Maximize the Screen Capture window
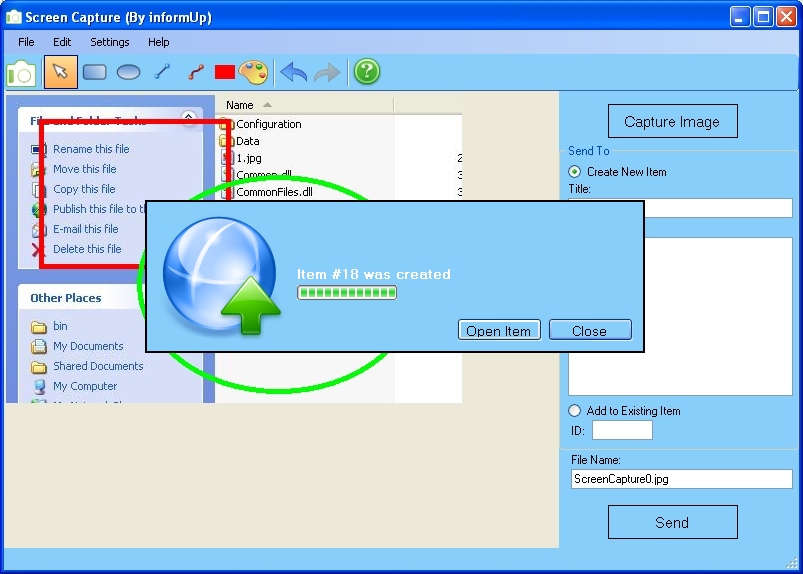The width and height of the screenshot is (803, 574). click(x=763, y=17)
